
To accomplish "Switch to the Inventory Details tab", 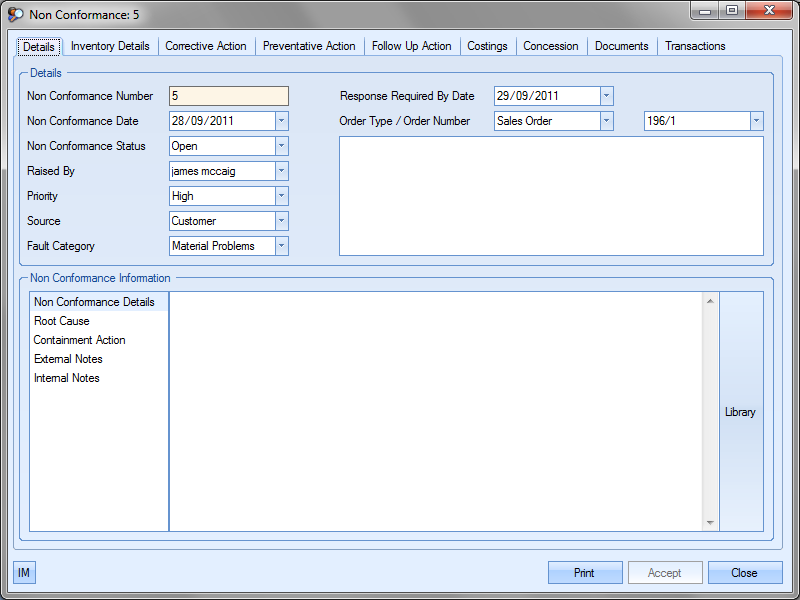I will (110, 46).
